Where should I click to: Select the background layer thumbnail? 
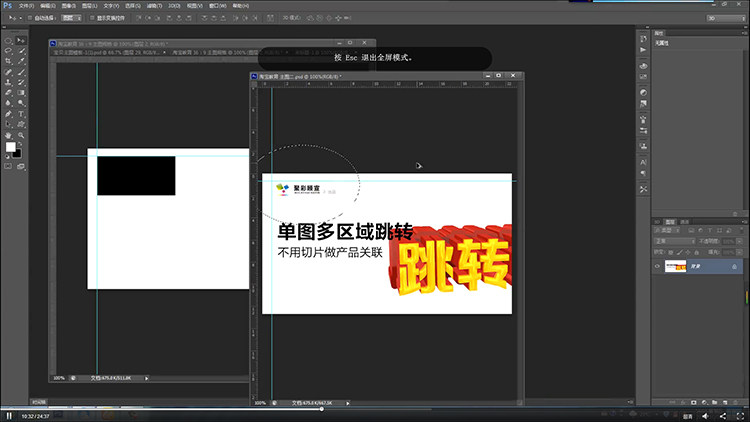click(x=675, y=267)
